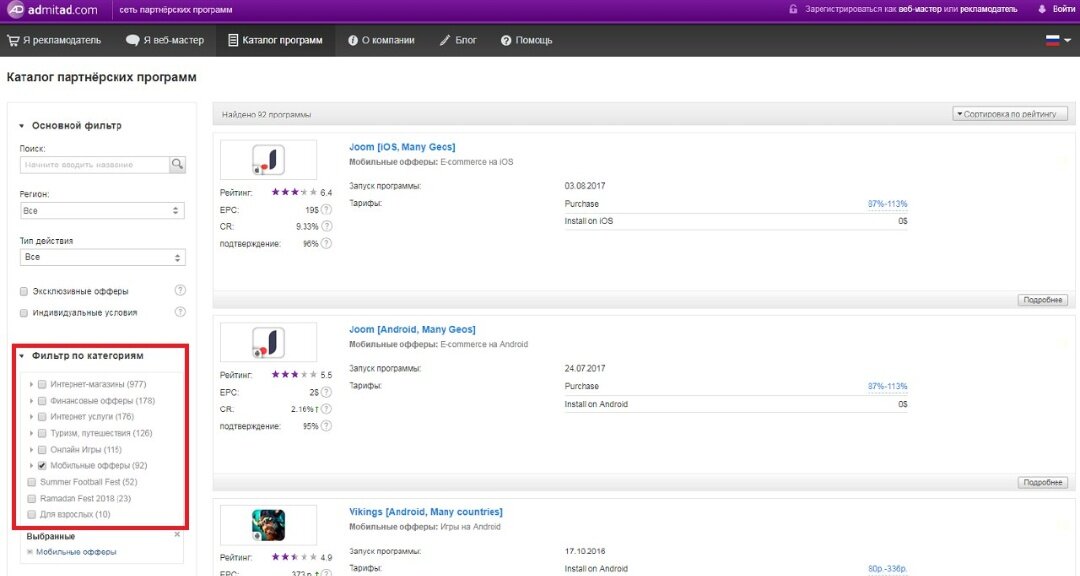This screenshot has height=576, width=1080.
Task: Collapse the Основной фильтр section
Action: [x=21, y=126]
